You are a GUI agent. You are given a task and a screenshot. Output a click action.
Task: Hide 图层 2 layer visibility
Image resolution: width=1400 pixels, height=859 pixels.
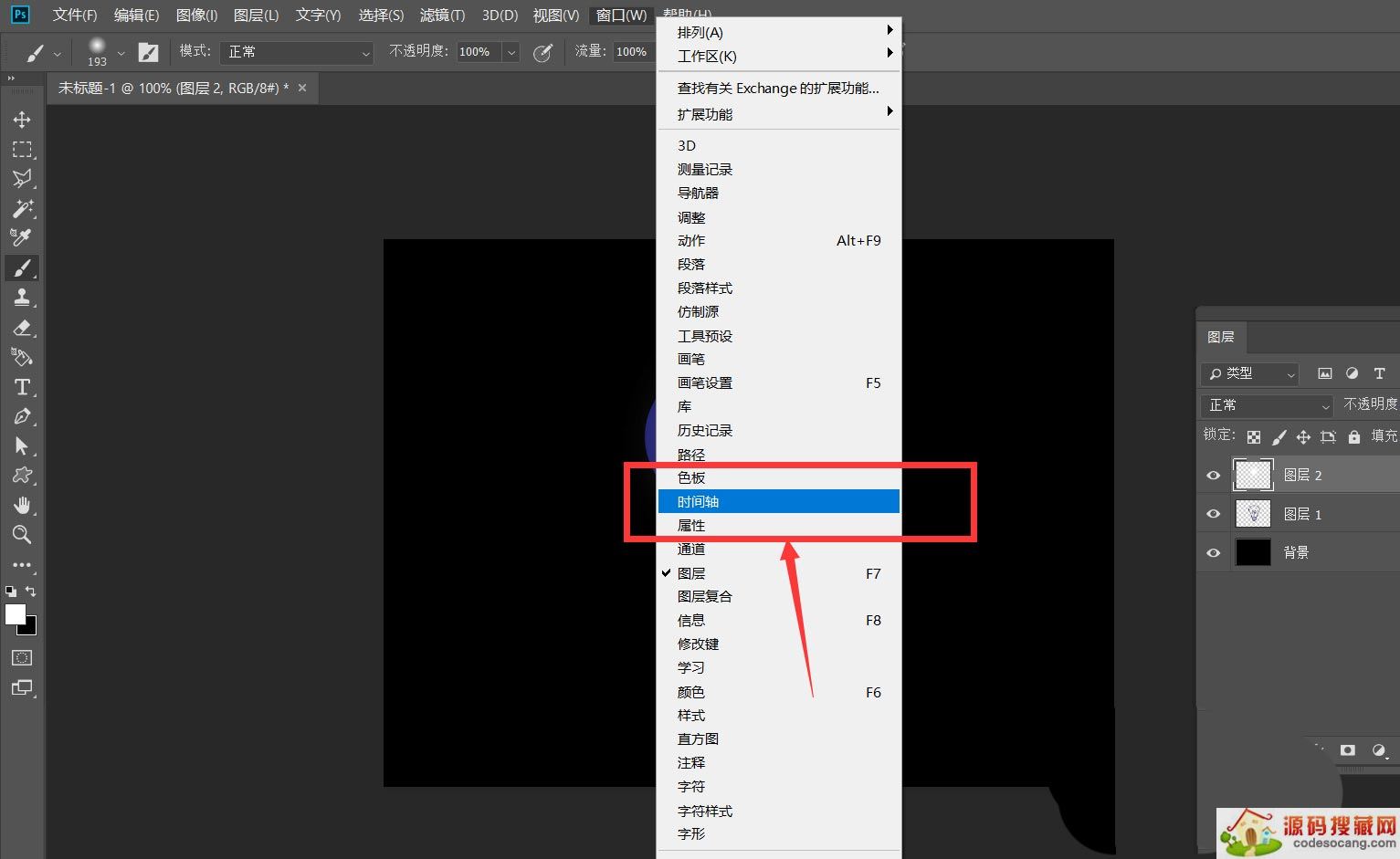coord(1214,476)
